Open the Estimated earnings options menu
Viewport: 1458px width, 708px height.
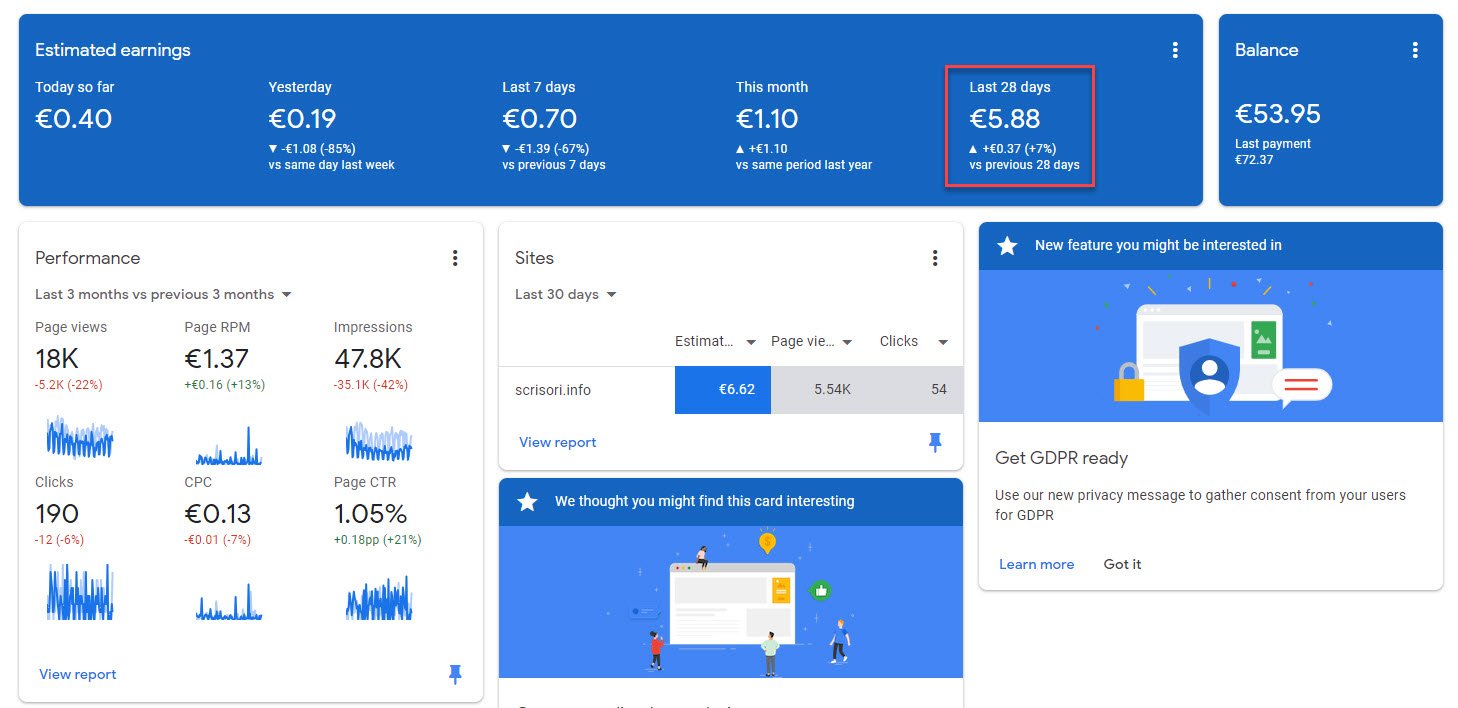click(x=1175, y=49)
